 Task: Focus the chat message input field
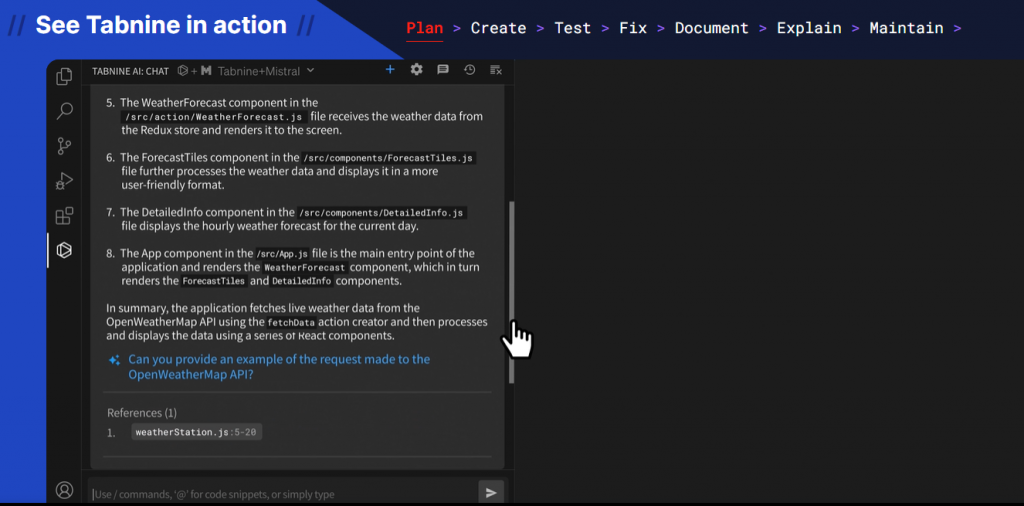(282, 493)
